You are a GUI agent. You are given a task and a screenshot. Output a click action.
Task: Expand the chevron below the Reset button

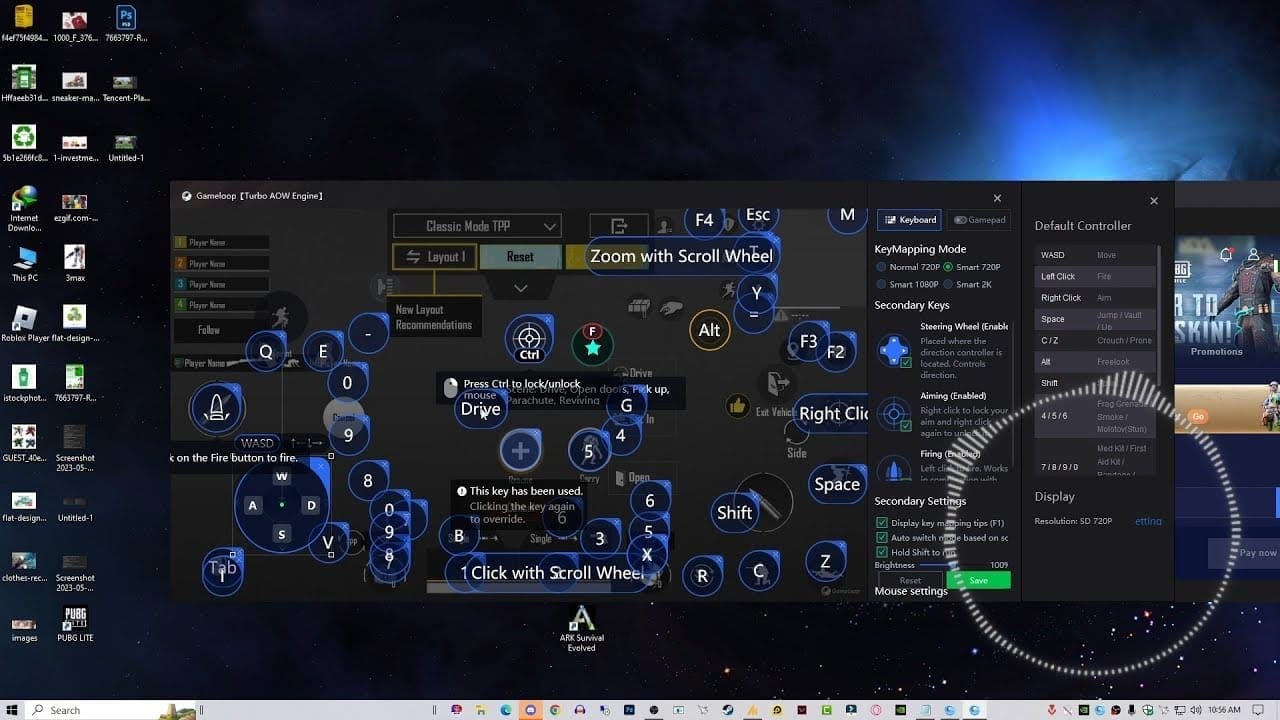(520, 288)
